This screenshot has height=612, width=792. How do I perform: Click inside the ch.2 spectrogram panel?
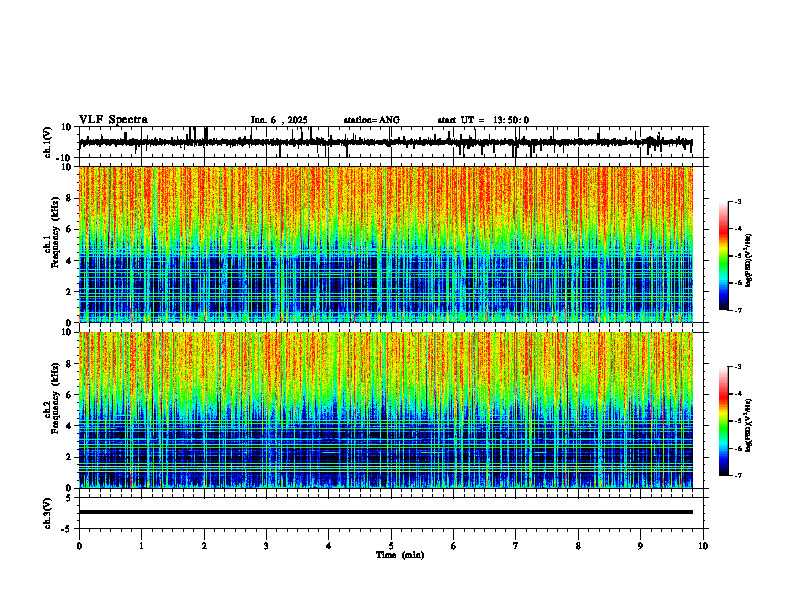[385, 410]
